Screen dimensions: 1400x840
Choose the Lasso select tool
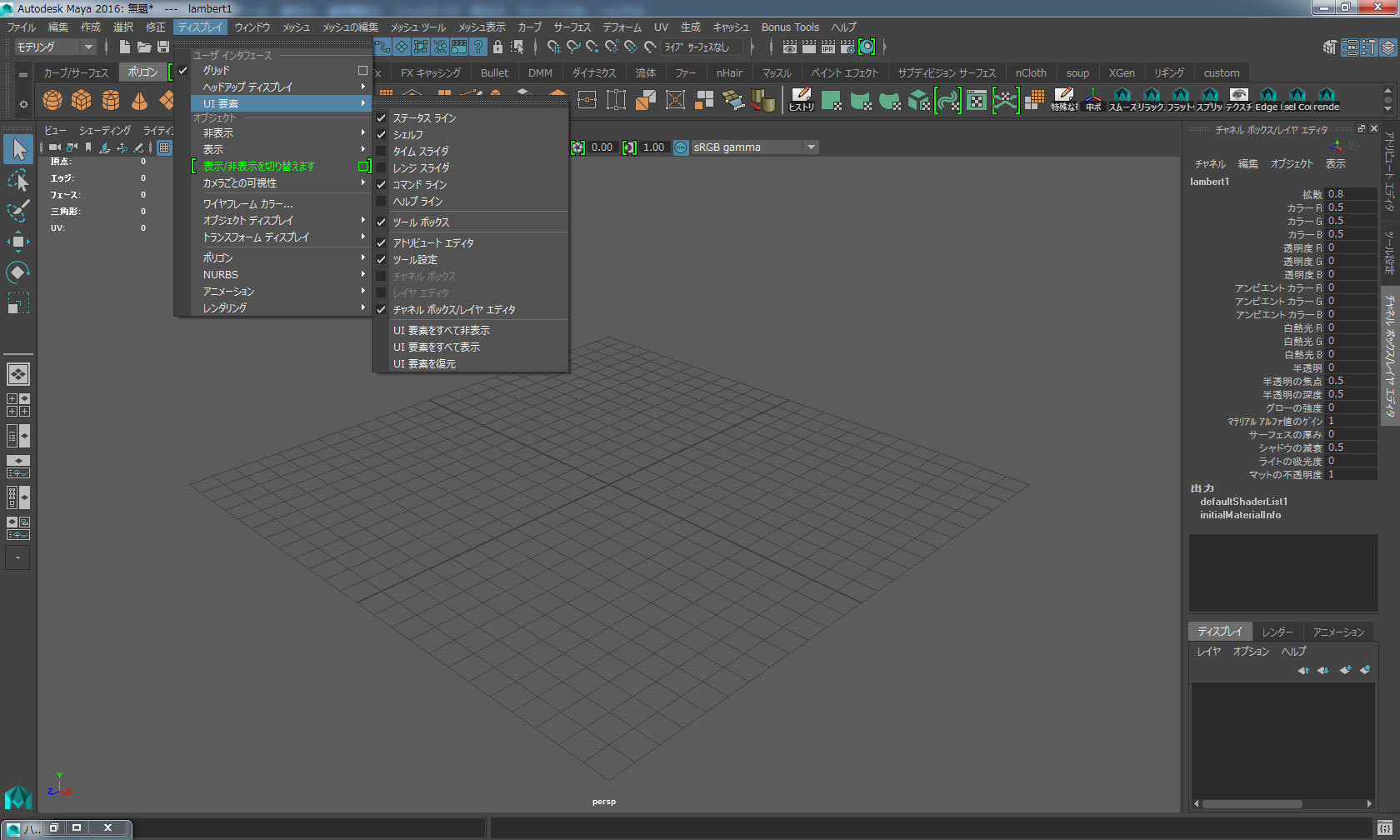(x=18, y=179)
